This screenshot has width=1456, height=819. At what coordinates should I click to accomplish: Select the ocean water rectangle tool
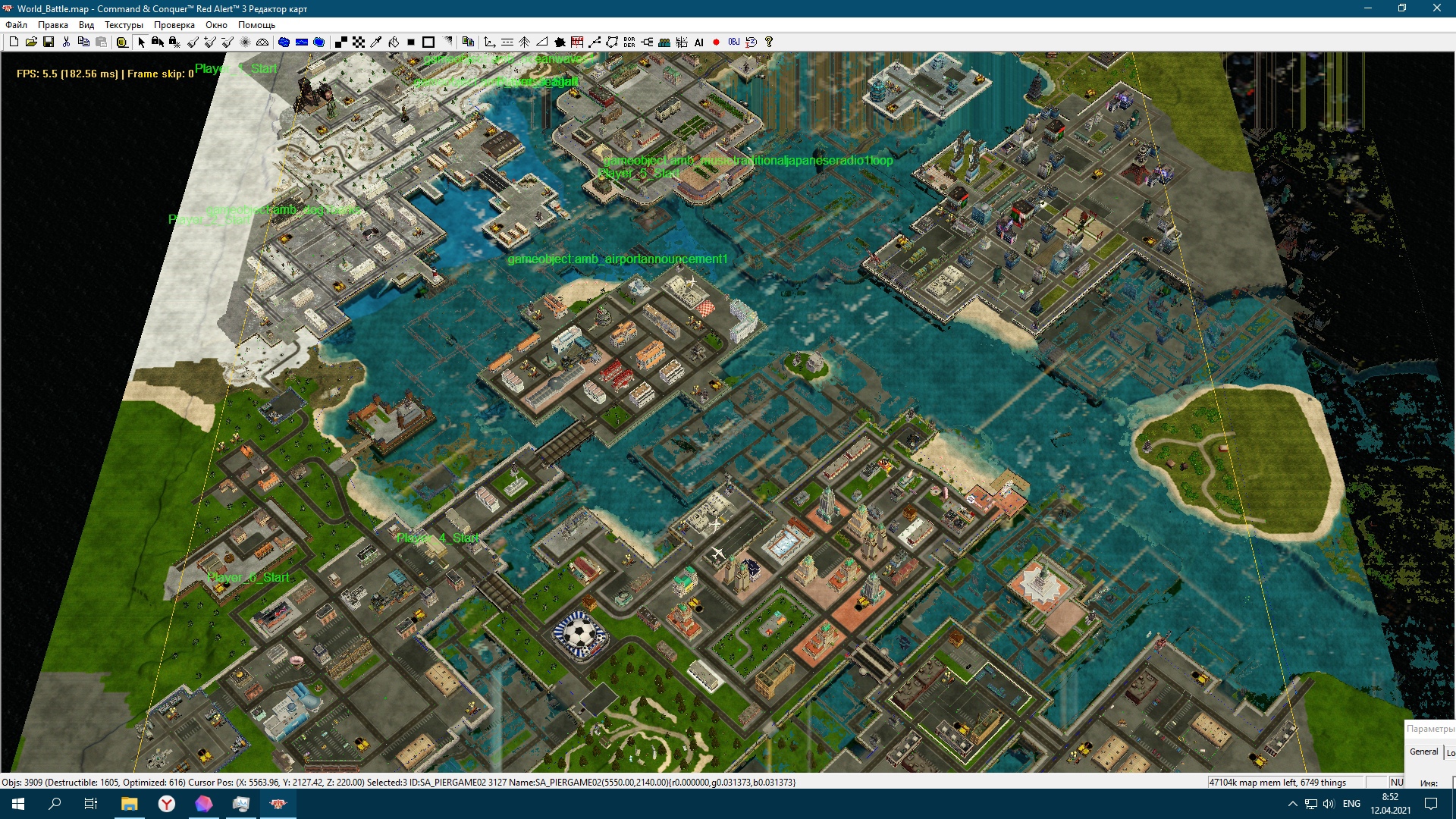[301, 42]
